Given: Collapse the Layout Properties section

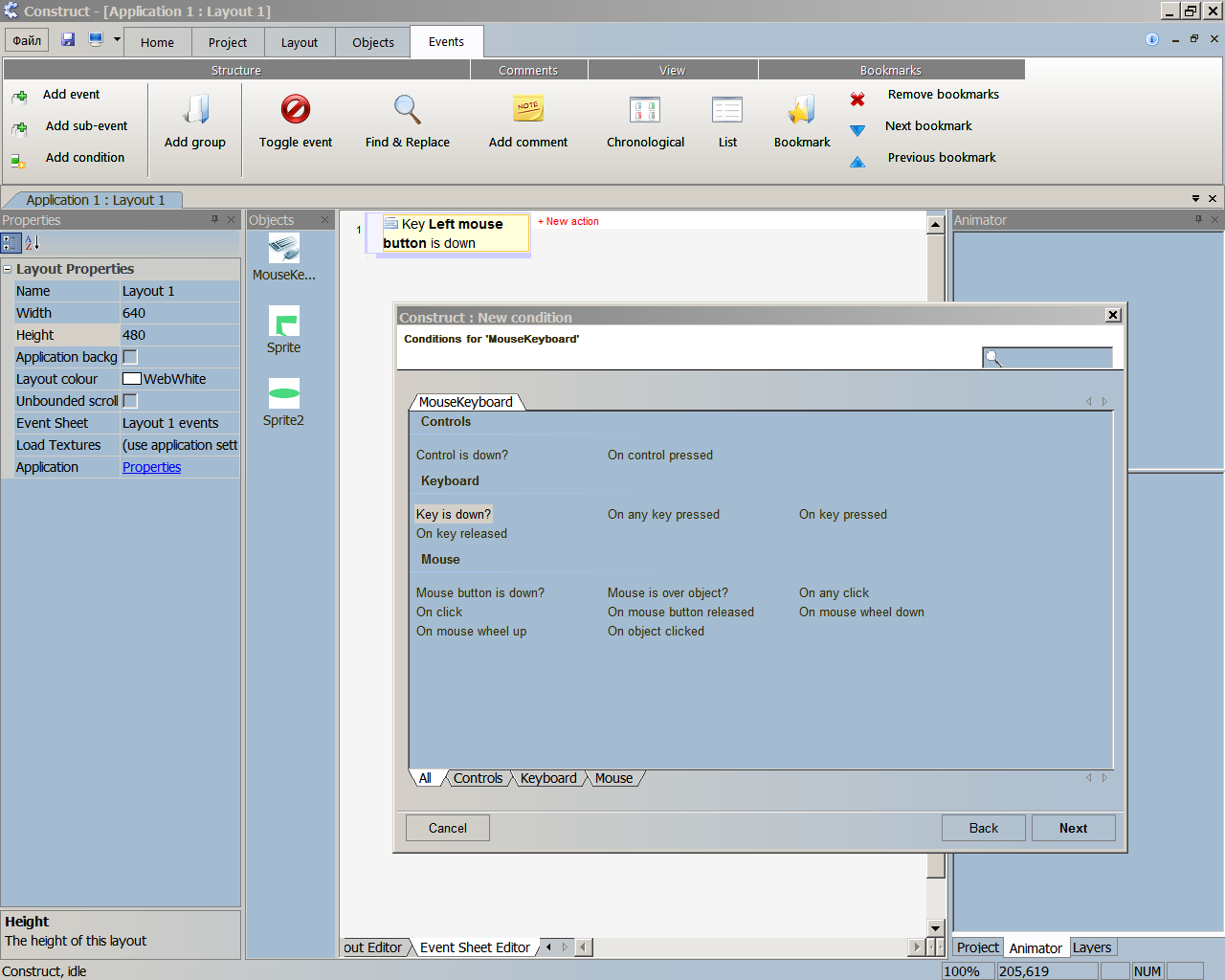Looking at the screenshot, I should click(x=8, y=270).
